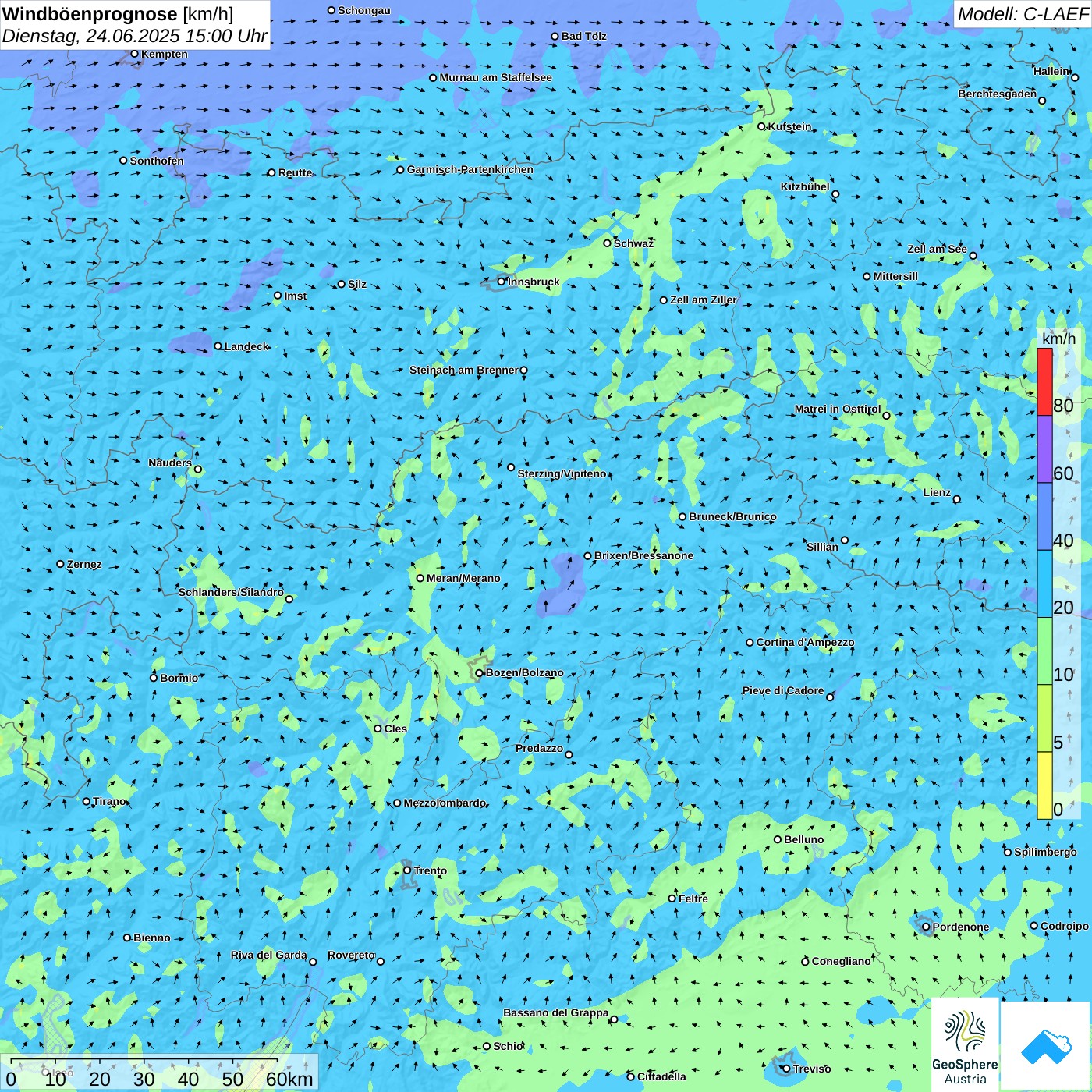Viewport: 1092px width, 1092px height.
Task: Click the Bormio location dot
Action: [x=154, y=677]
